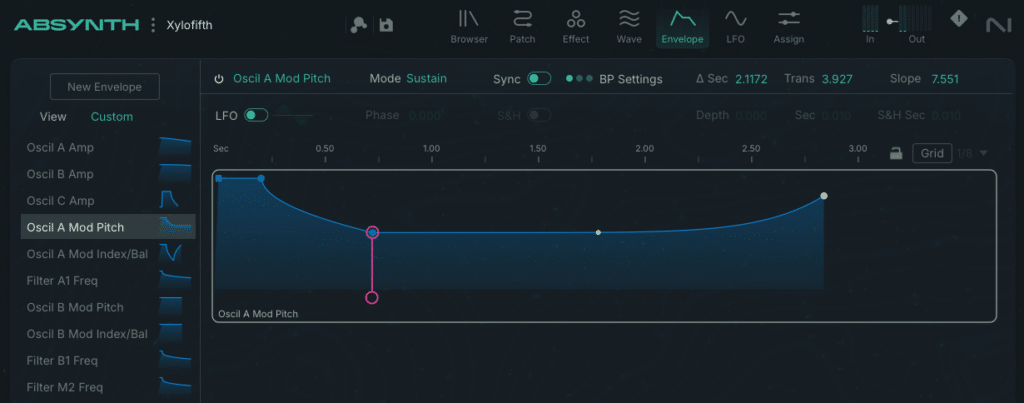Screen dimensions: 1024x403
Task: Open the Mode Sustain dropdown
Action: pos(426,79)
